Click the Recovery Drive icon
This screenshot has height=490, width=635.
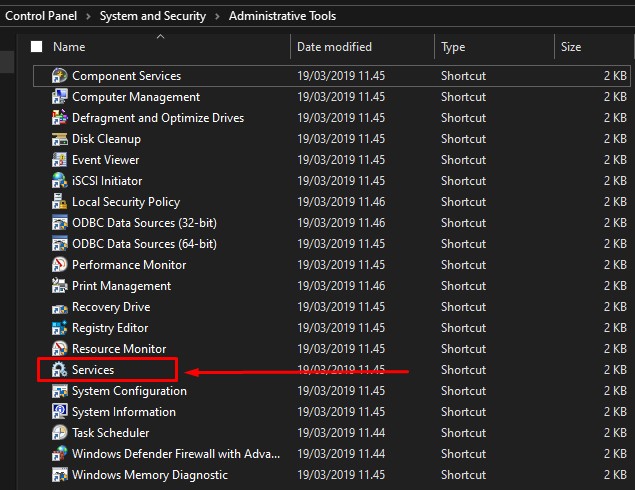[60, 307]
